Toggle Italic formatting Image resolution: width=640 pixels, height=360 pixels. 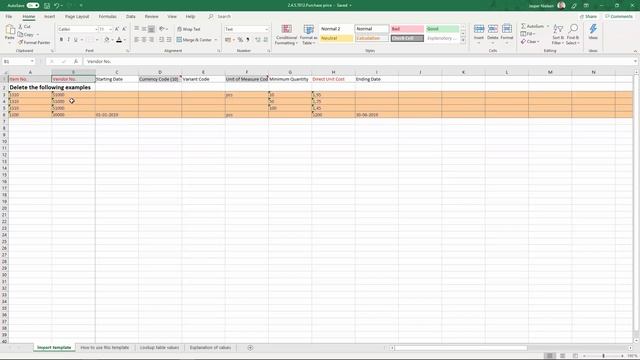coord(68,40)
